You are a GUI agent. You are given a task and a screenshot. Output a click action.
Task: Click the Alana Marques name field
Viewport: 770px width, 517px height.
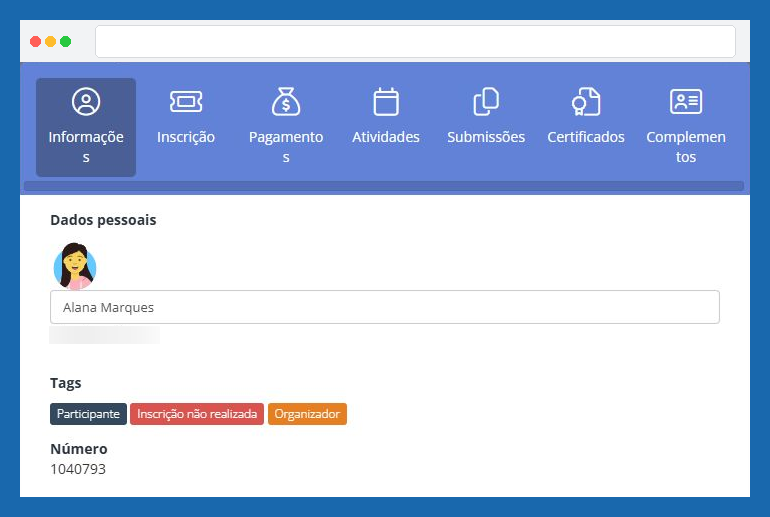pyautogui.click(x=385, y=307)
